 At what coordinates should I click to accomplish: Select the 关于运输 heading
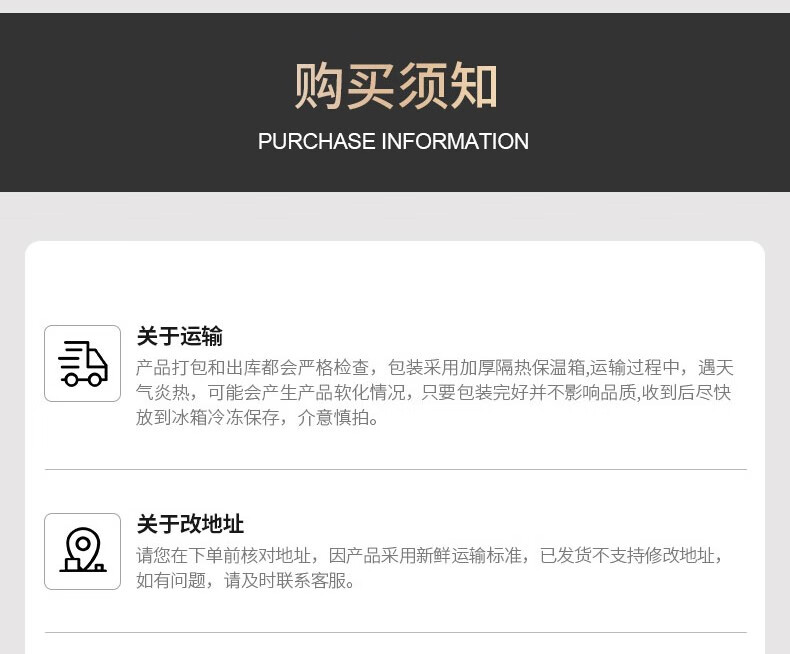click(x=179, y=336)
